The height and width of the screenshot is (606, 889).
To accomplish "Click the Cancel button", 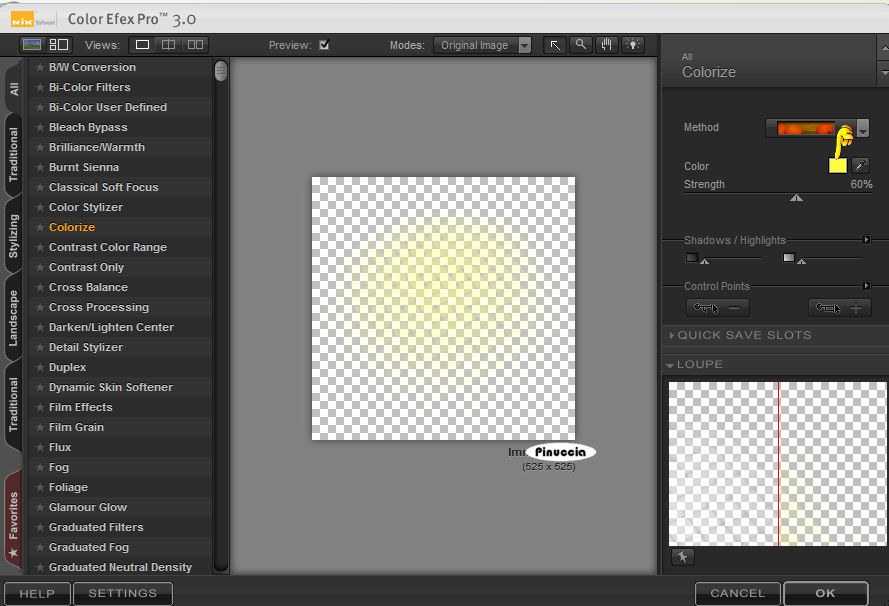I will 738,593.
